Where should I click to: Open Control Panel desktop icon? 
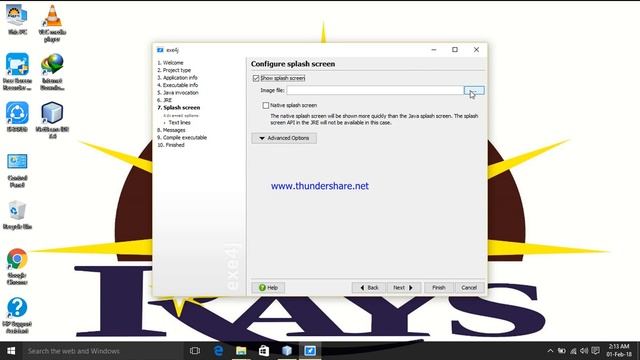click(17, 171)
